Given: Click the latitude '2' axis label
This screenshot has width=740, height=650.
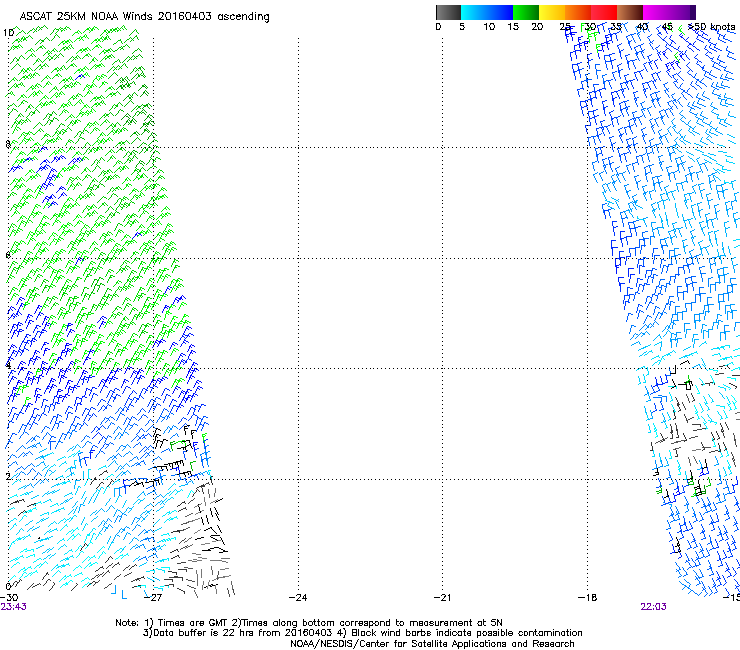Looking at the screenshot, I should click(8, 476).
